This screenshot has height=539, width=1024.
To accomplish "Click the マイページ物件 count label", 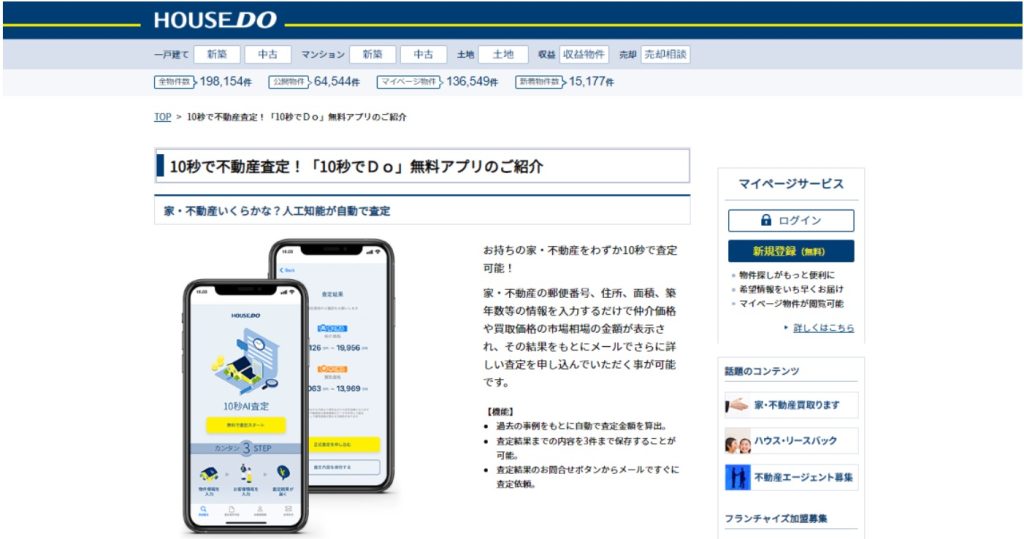I will (409, 82).
